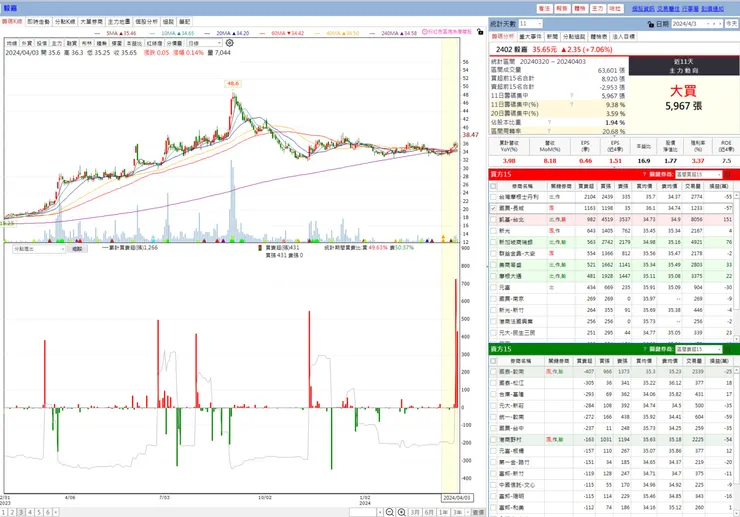Open the 行事曆 link
740x517 pixels.
690,8
